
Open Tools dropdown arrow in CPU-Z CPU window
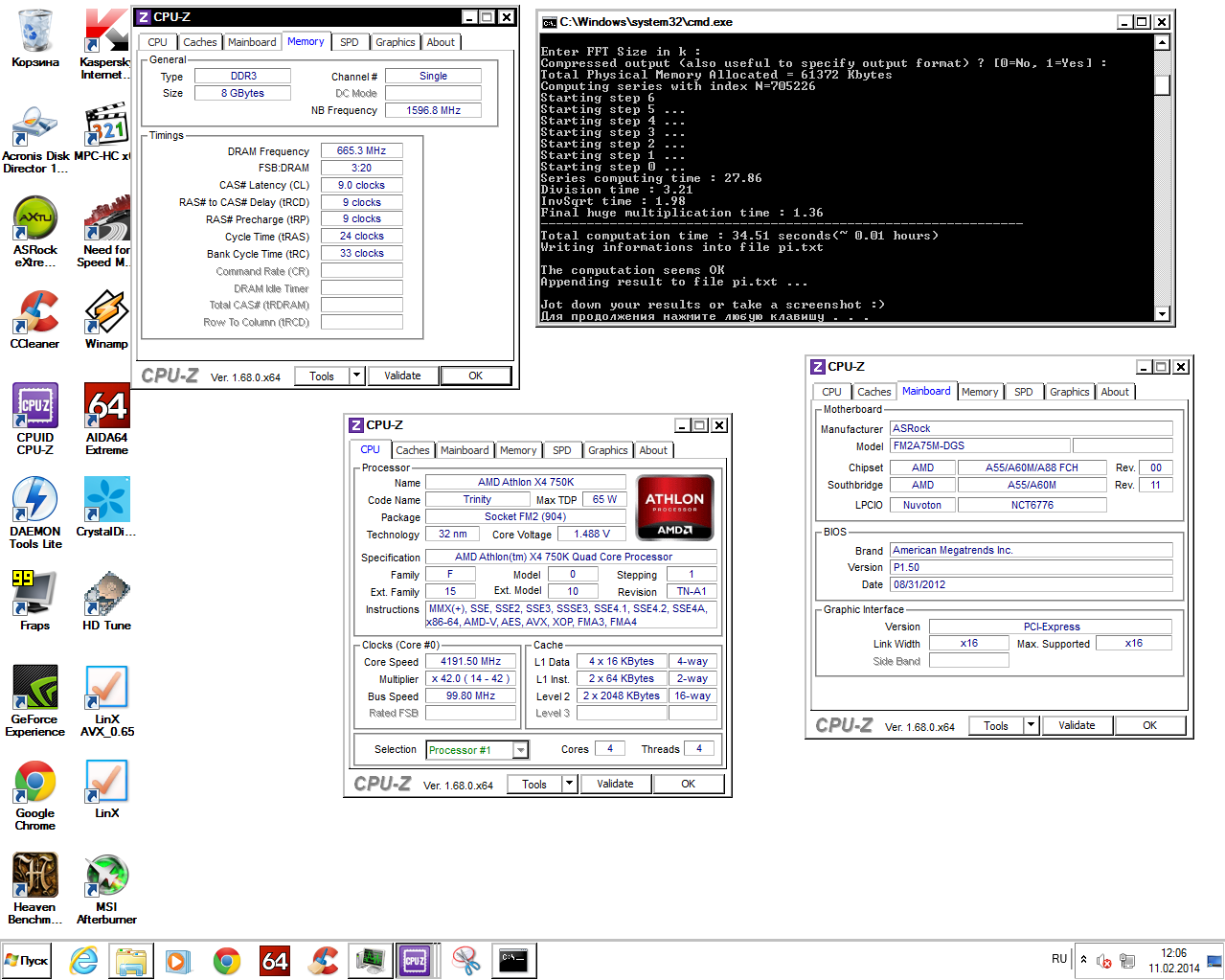click(569, 784)
